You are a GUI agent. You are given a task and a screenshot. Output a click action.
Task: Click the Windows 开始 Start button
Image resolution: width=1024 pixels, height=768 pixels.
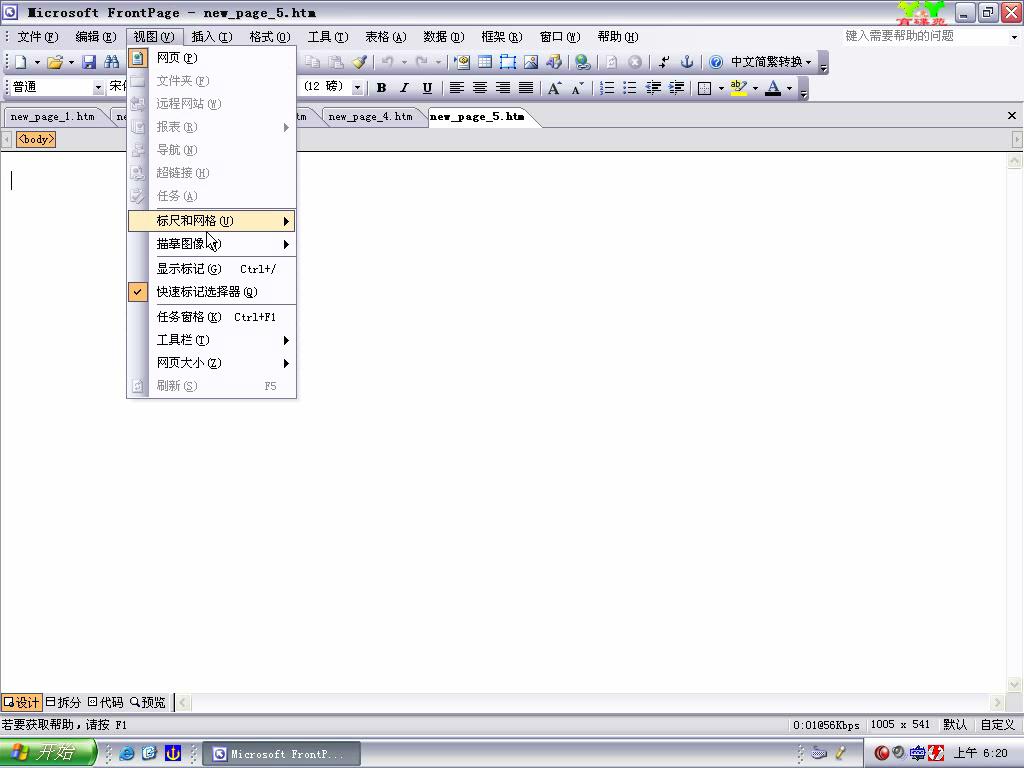pyautogui.click(x=47, y=753)
